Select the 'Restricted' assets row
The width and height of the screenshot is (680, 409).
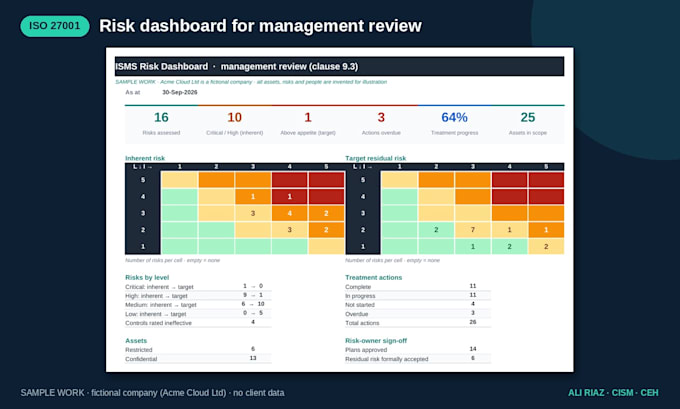[198, 350]
